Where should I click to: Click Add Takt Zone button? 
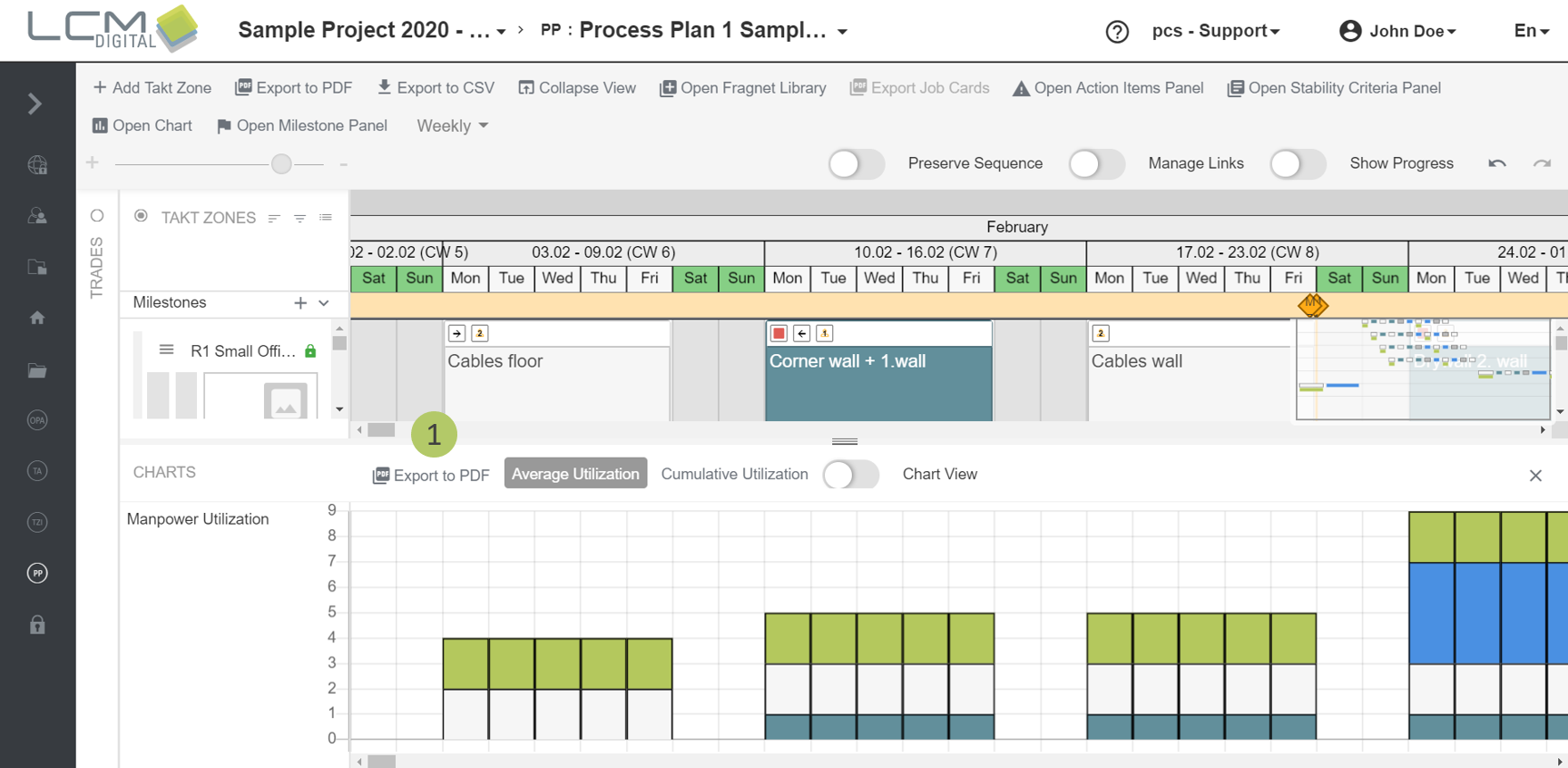point(152,88)
